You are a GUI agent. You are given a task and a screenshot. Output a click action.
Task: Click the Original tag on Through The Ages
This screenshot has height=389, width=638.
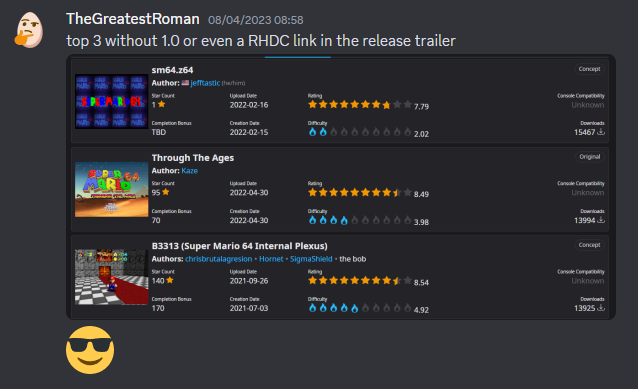pyautogui.click(x=590, y=157)
